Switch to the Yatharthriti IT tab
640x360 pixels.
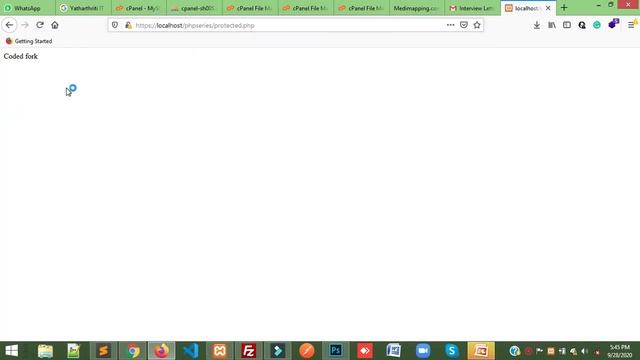tap(83, 8)
